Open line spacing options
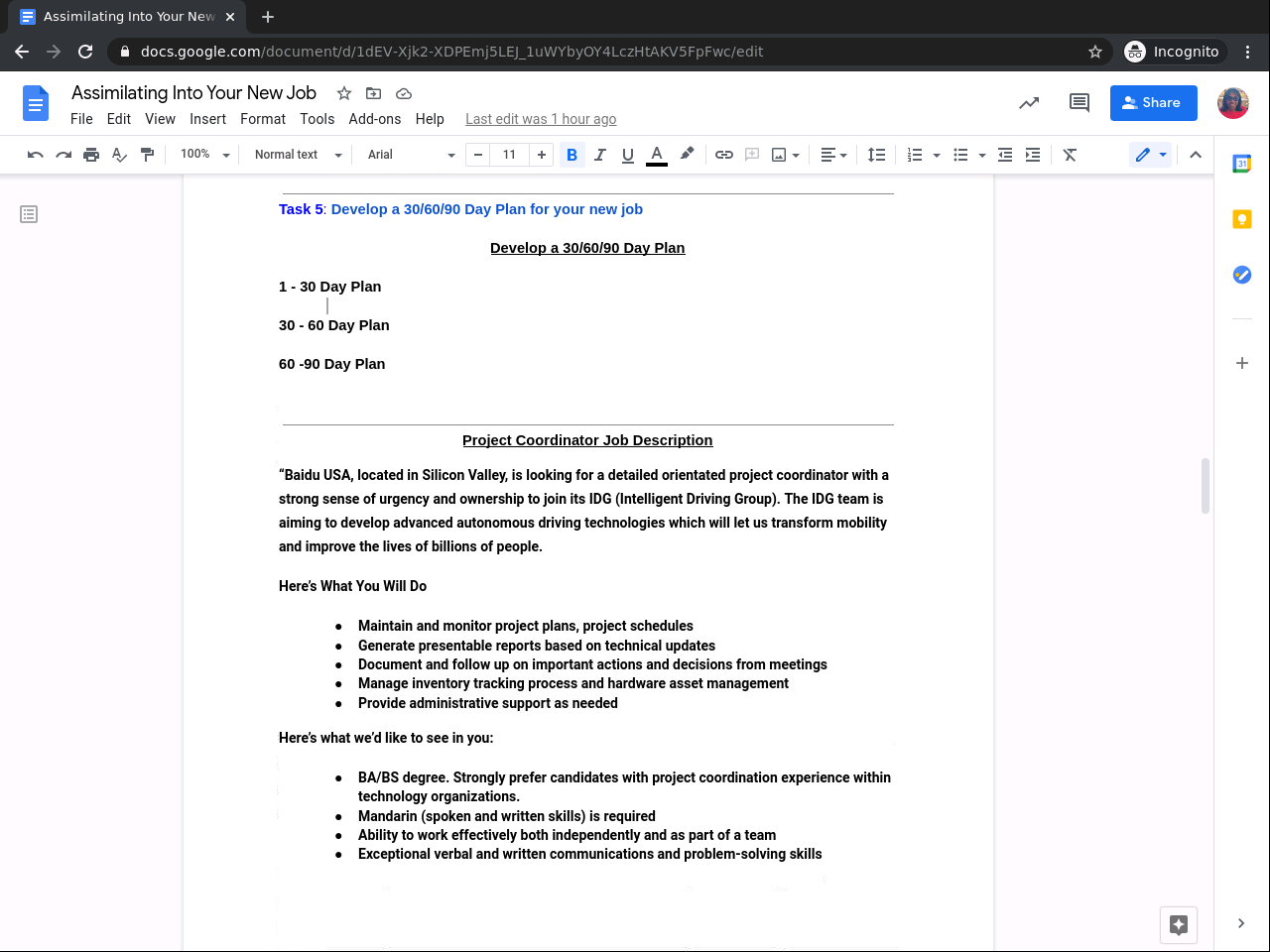This screenshot has width=1270, height=952. tap(876, 155)
